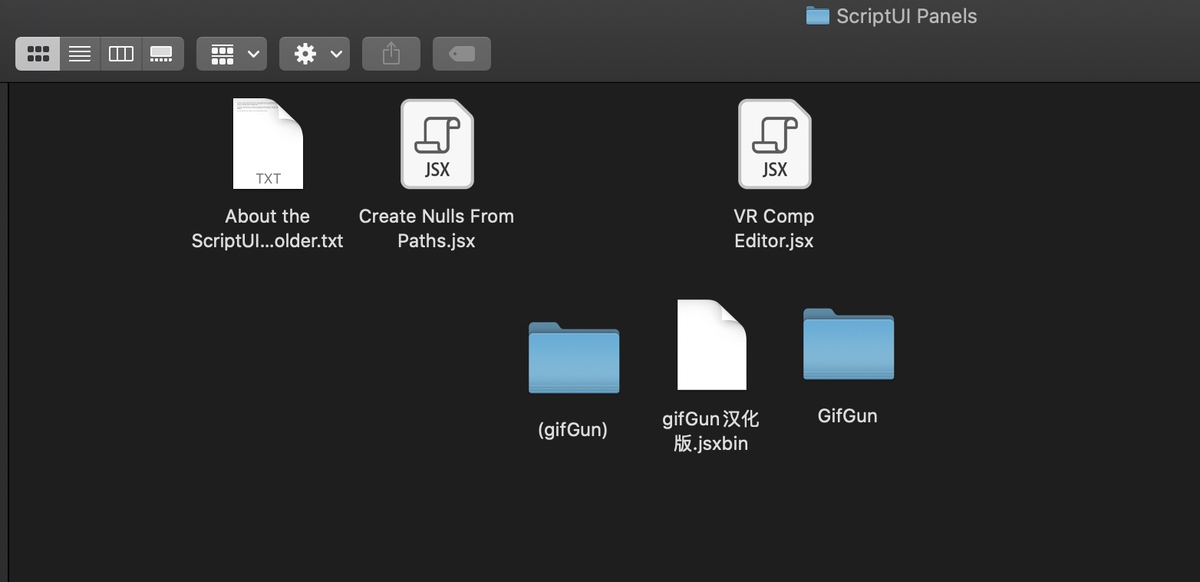
Task: Switch to gallery view
Action: tap(161, 54)
